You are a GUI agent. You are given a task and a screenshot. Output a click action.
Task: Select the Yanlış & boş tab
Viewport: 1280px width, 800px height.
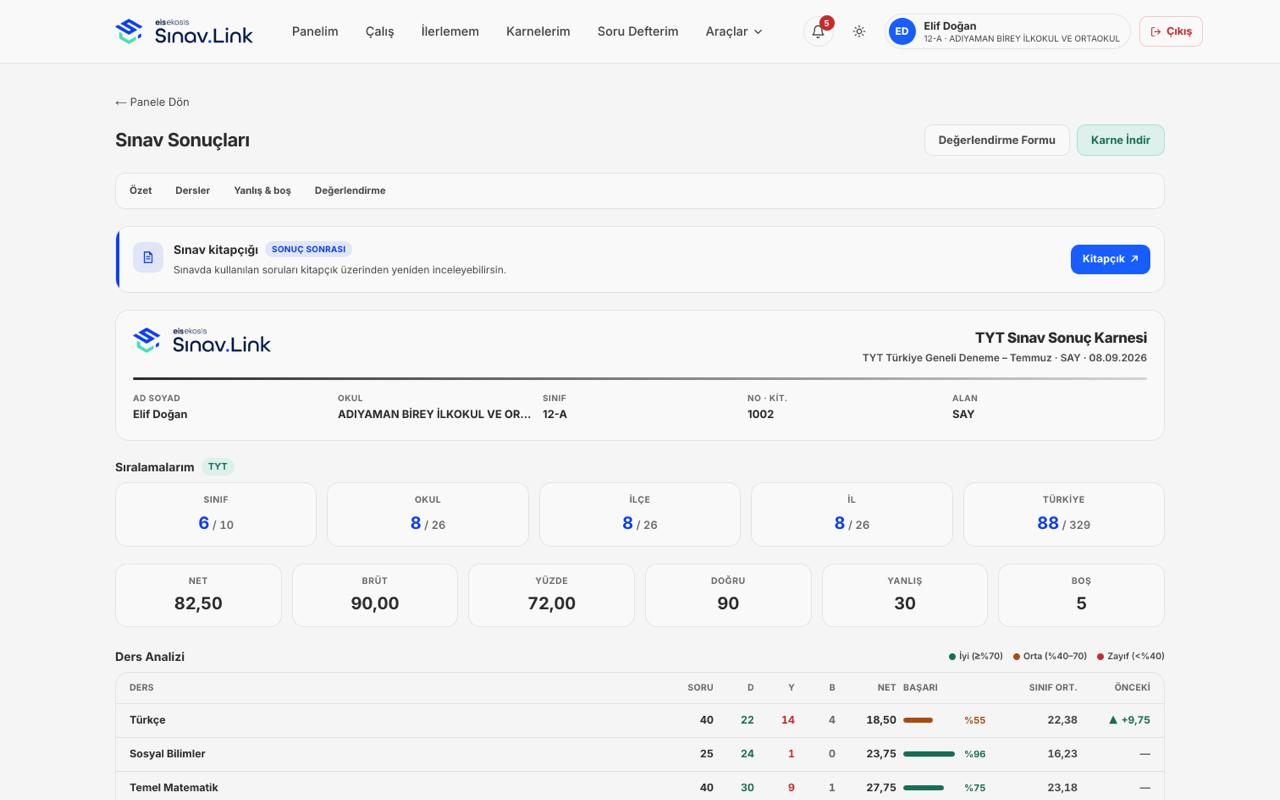click(263, 190)
